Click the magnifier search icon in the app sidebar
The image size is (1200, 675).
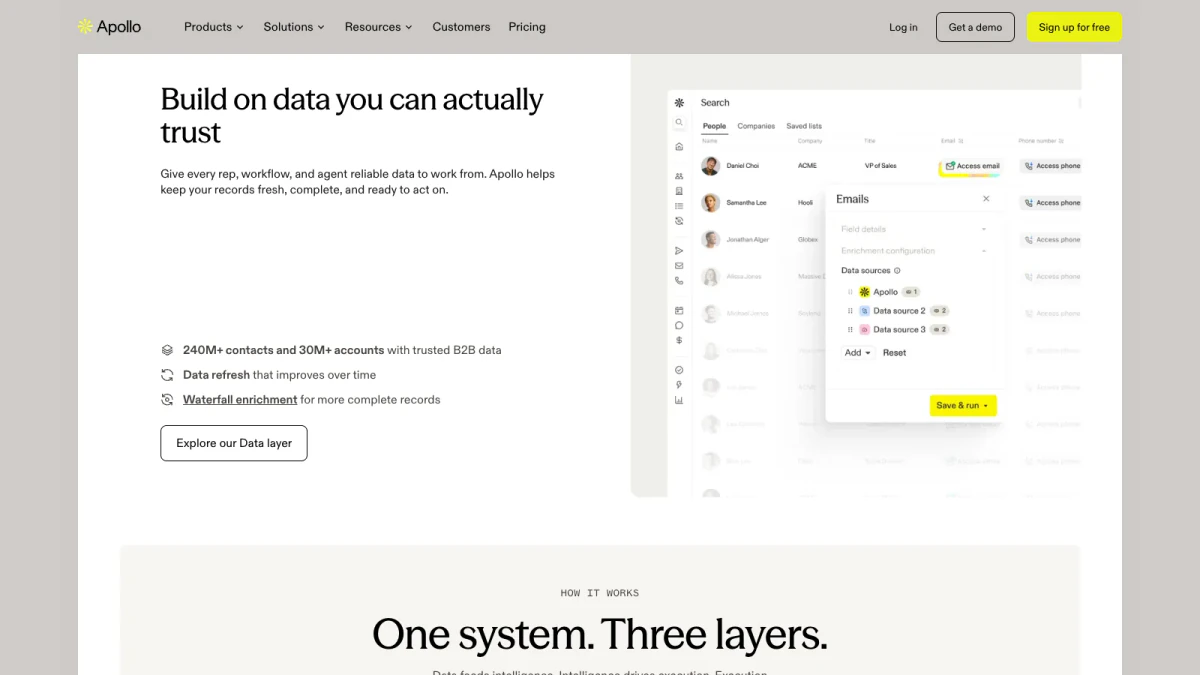[x=679, y=122]
